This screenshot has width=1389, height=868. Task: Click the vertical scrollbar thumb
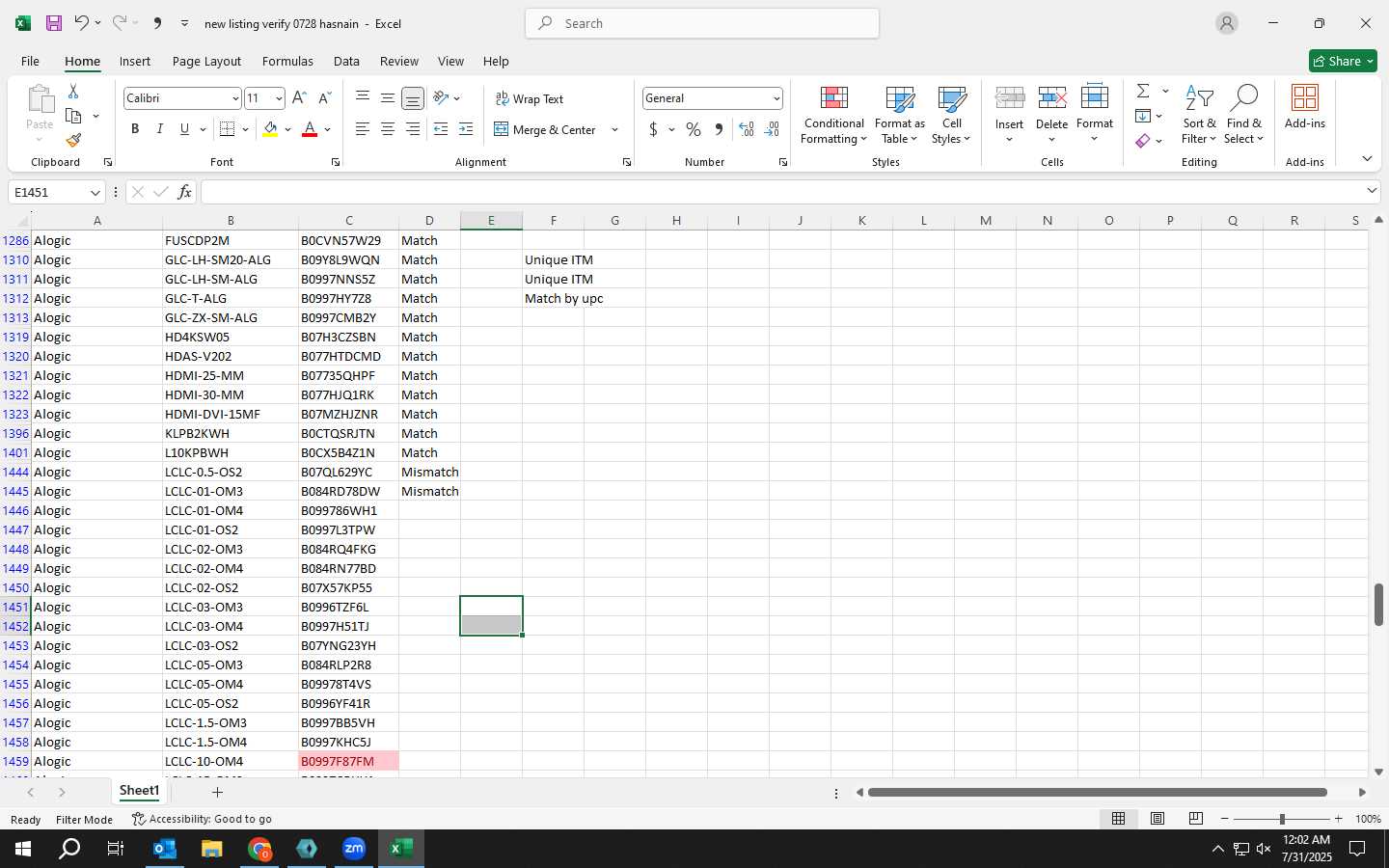[x=1378, y=605]
